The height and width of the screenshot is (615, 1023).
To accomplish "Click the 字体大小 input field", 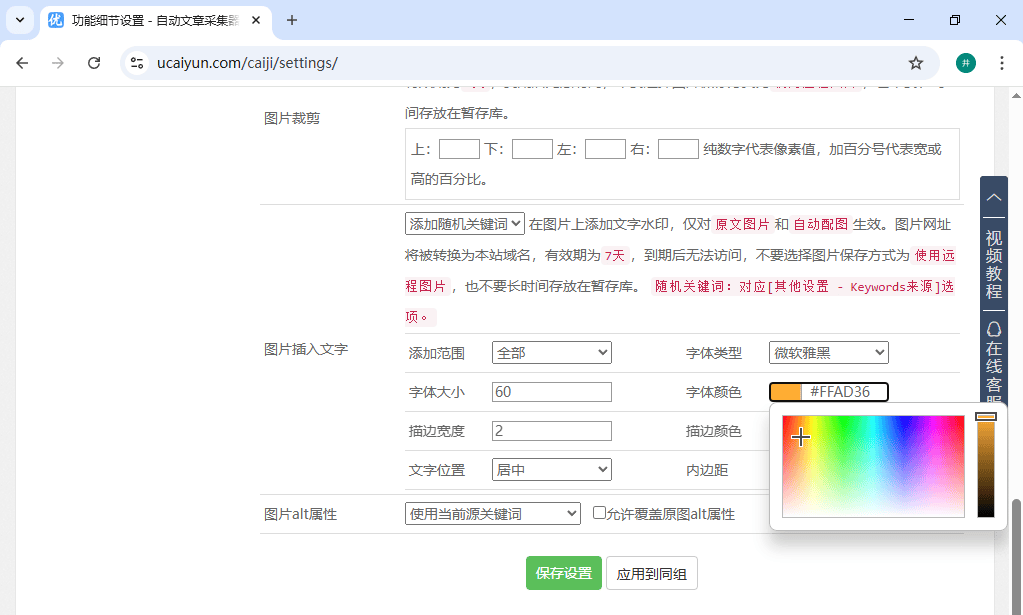I will point(551,392).
